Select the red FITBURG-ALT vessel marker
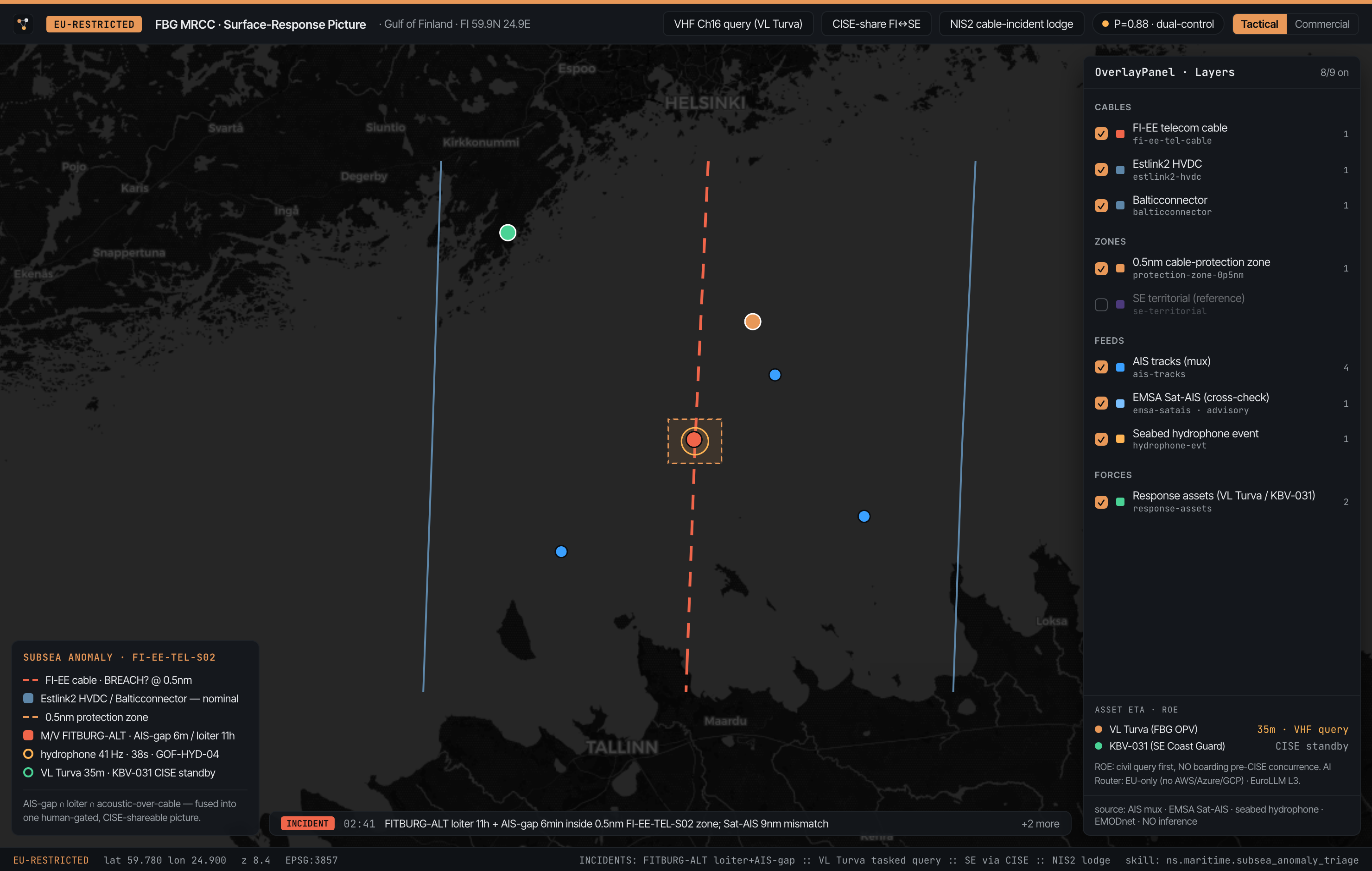 tap(694, 440)
